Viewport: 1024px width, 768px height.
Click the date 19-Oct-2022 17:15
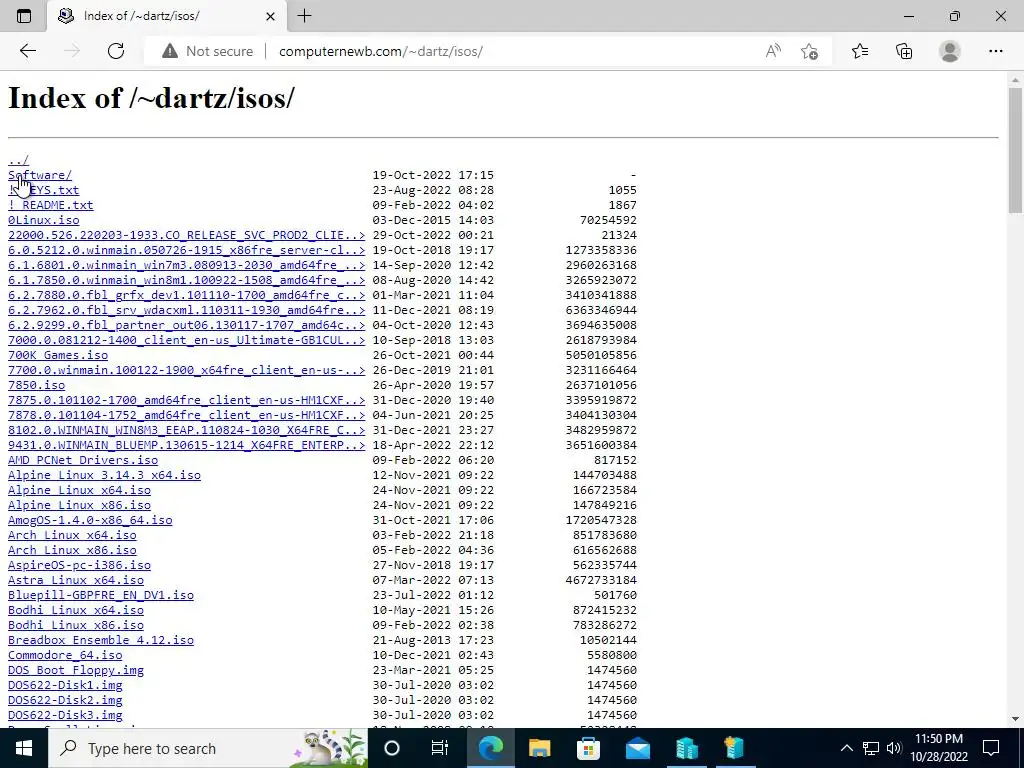click(433, 175)
